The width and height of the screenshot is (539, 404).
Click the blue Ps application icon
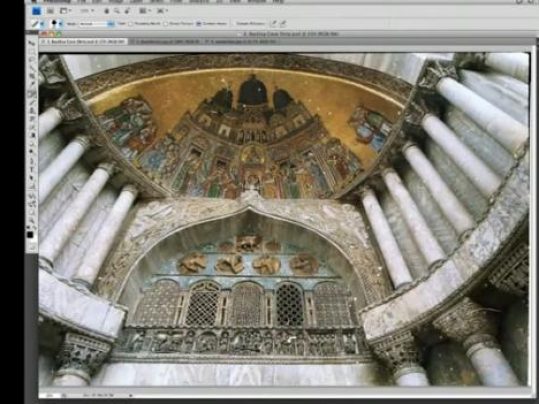[x=36, y=11]
